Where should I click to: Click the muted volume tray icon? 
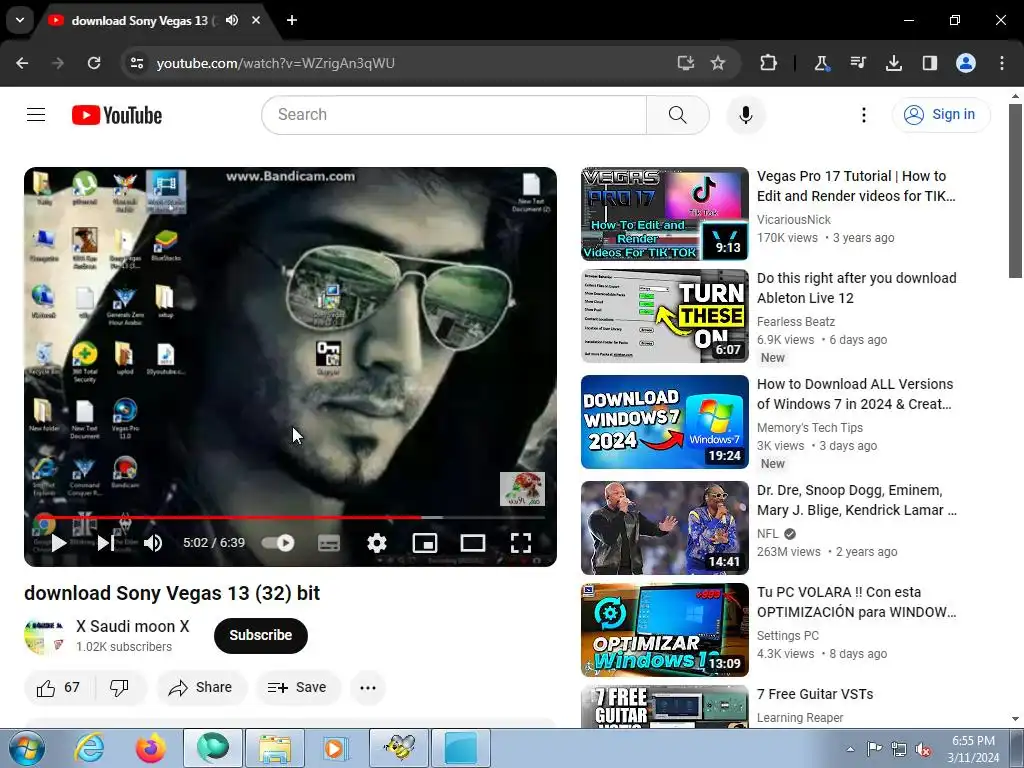(x=923, y=749)
